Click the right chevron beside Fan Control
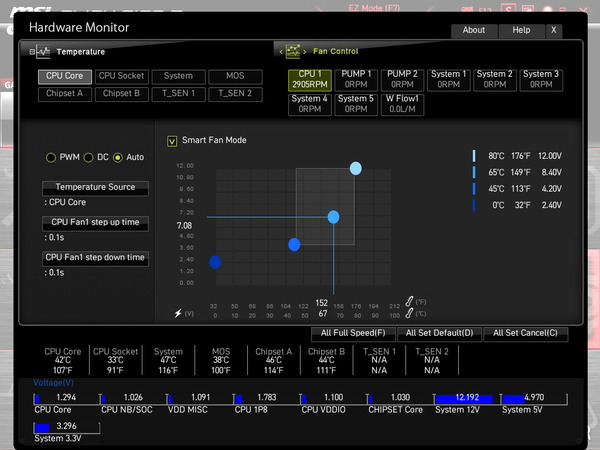The image size is (600, 450). [x=305, y=52]
